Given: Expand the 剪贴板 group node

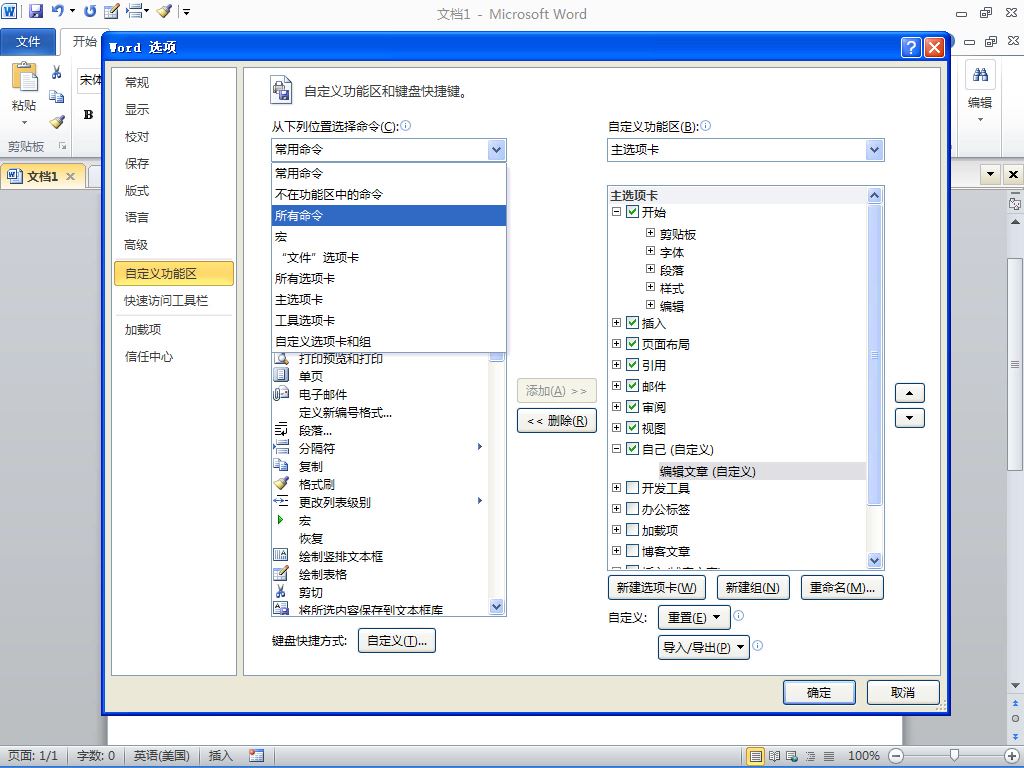Looking at the screenshot, I should pos(650,232).
